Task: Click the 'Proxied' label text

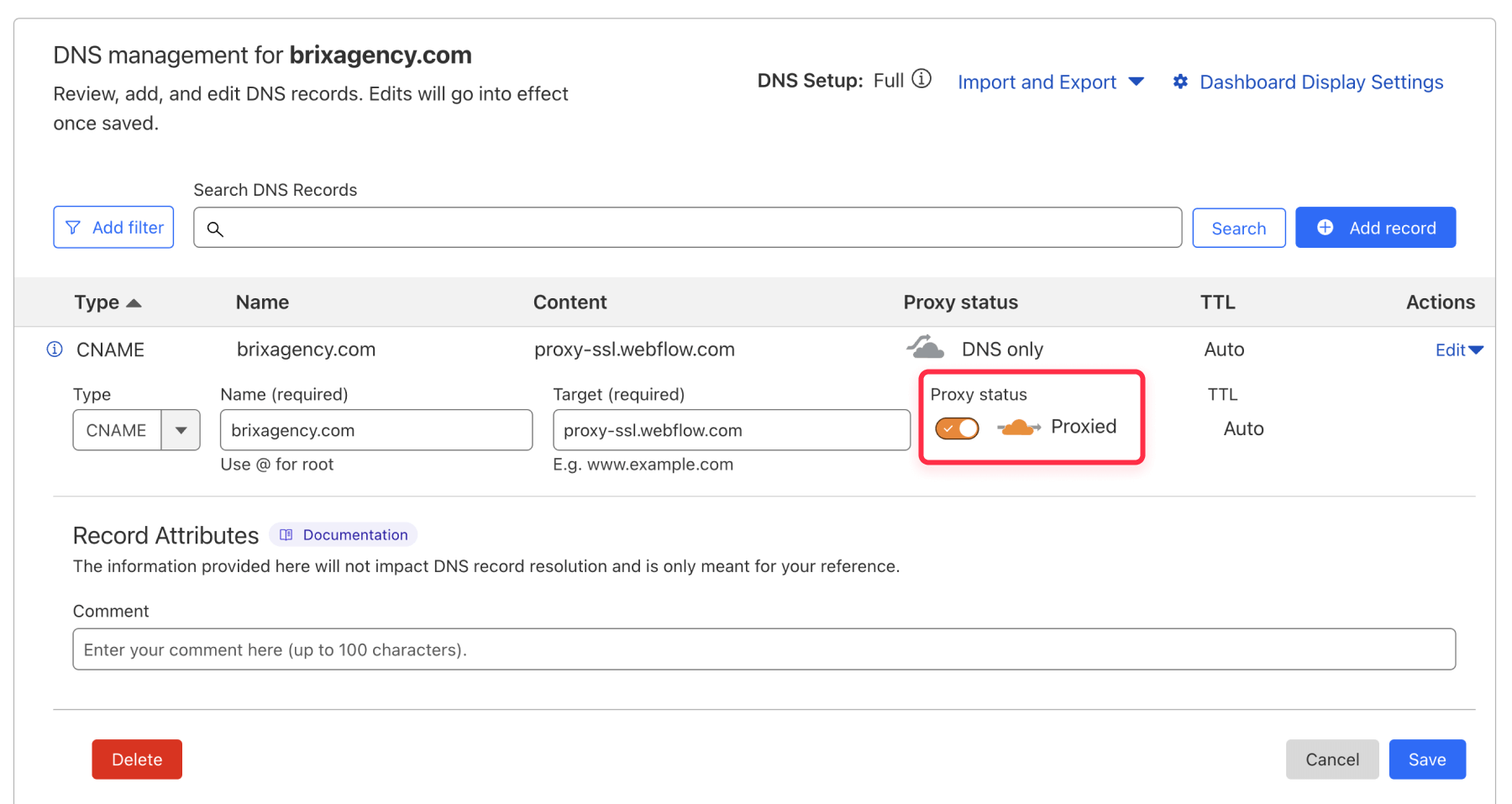Action: click(x=1083, y=427)
